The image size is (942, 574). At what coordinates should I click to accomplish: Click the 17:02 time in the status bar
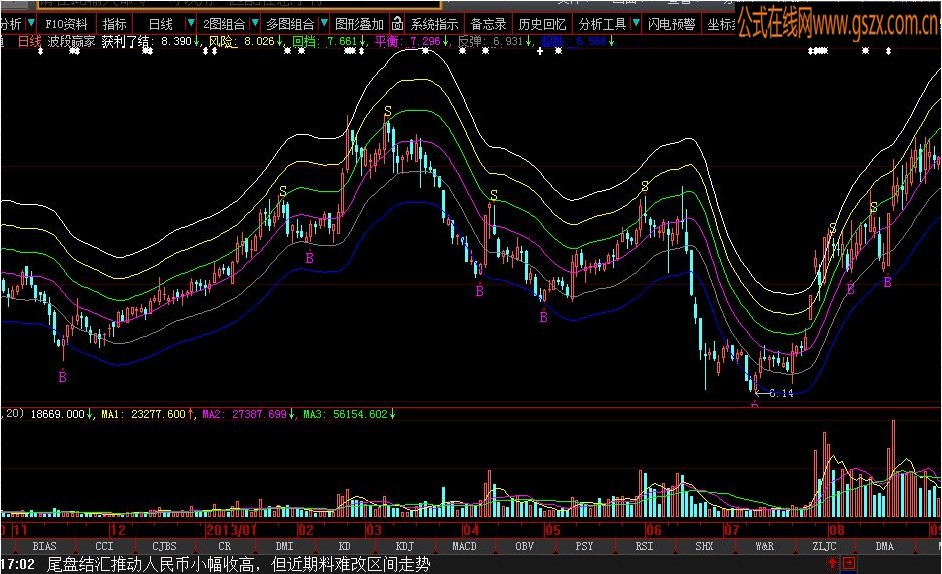click(x=18, y=564)
